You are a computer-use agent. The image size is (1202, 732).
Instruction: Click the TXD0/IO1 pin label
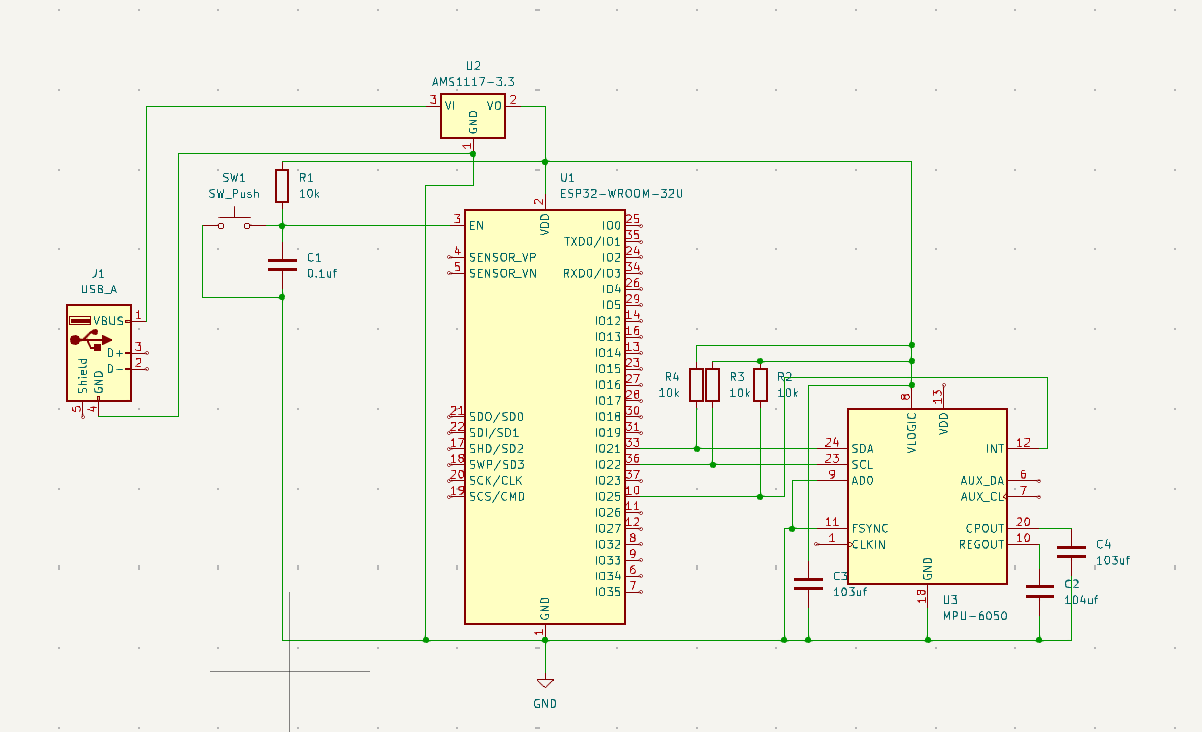coord(593,242)
